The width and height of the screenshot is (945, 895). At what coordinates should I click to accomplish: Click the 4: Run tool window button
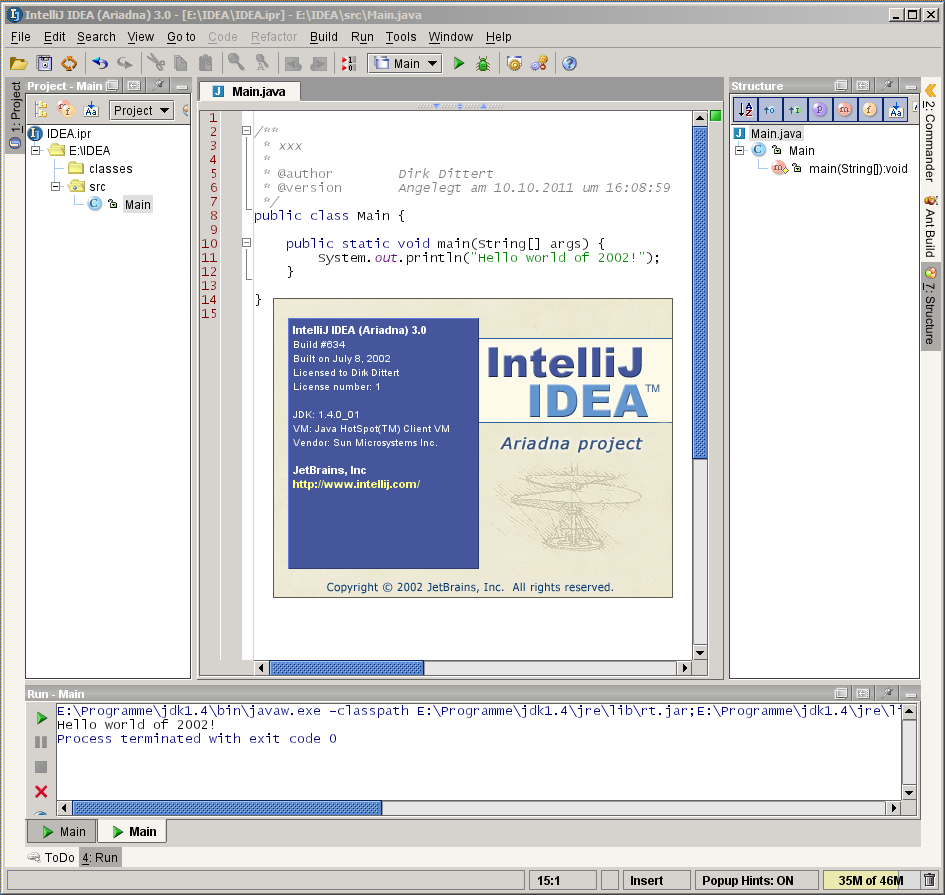[x=100, y=857]
